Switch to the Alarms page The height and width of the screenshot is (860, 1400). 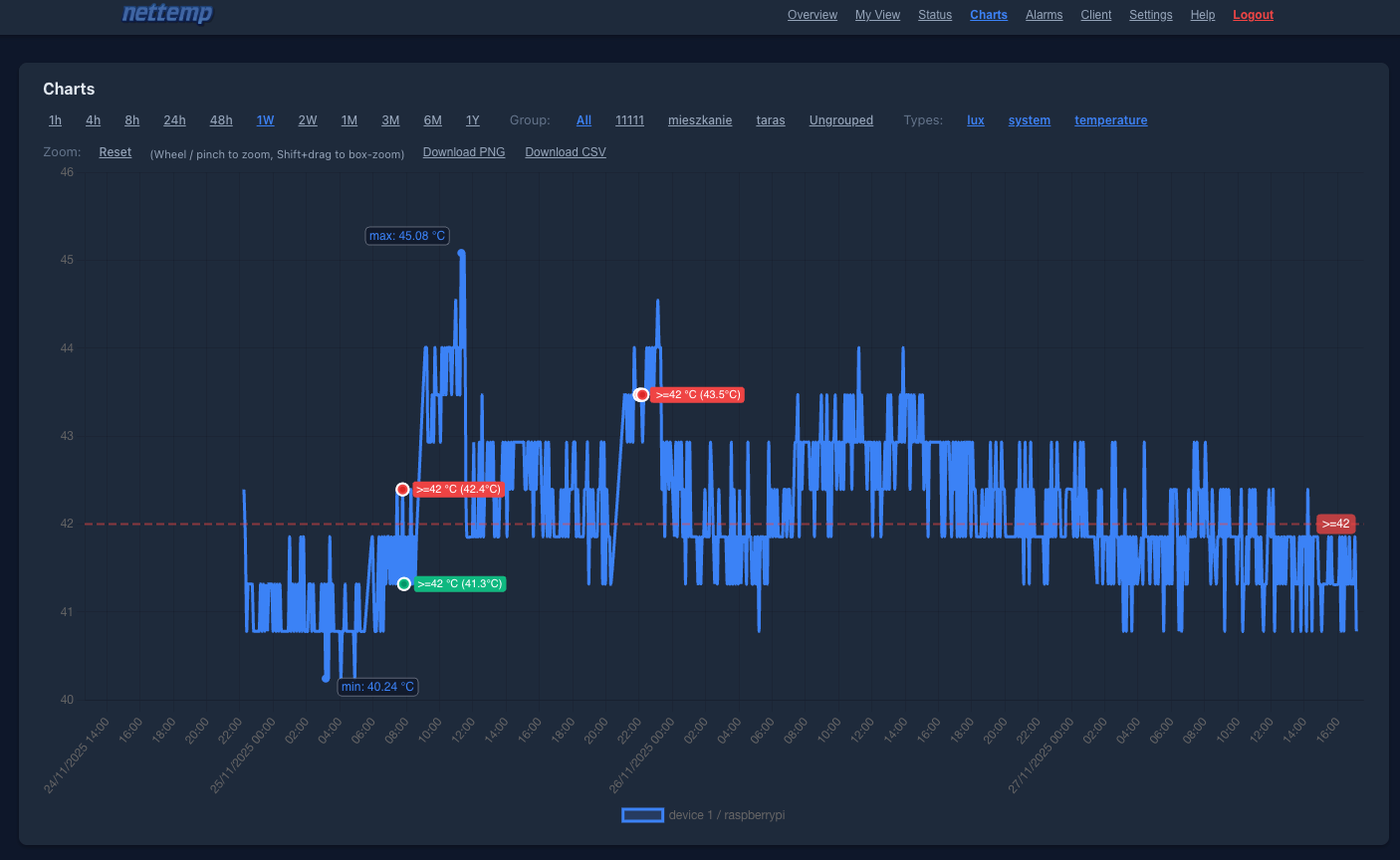tap(1045, 14)
